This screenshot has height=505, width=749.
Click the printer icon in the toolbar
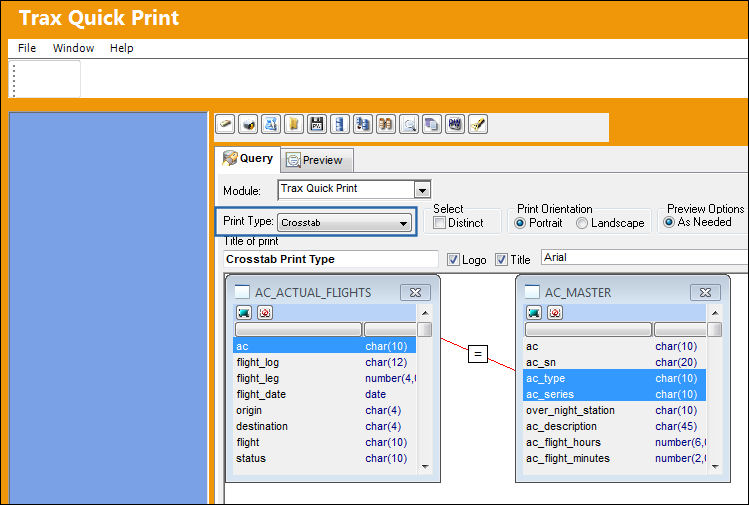[248, 124]
